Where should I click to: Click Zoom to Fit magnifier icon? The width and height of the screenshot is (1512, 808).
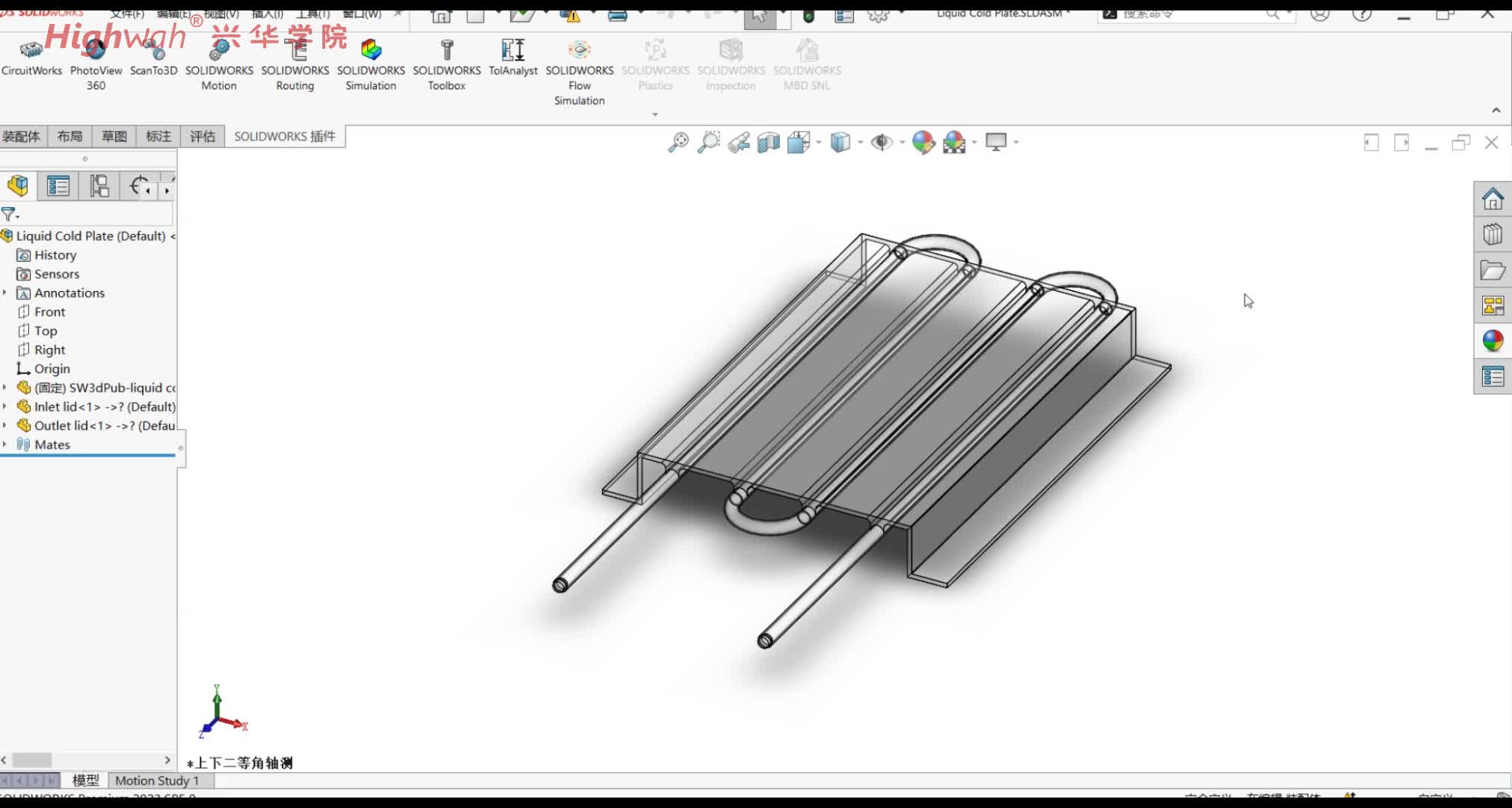[x=678, y=142]
